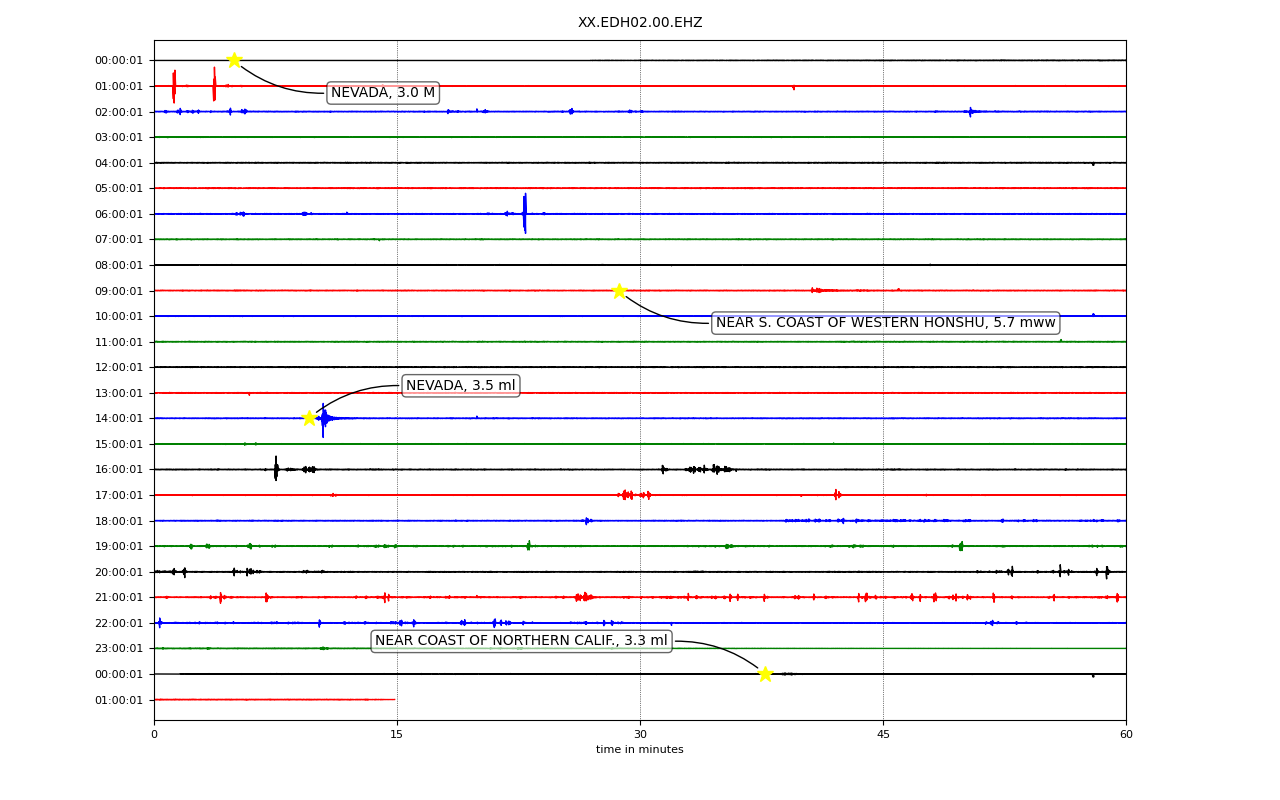Click the 15 tick label on the time axis
Viewport: 1280px width, 800px height.
tap(397, 735)
